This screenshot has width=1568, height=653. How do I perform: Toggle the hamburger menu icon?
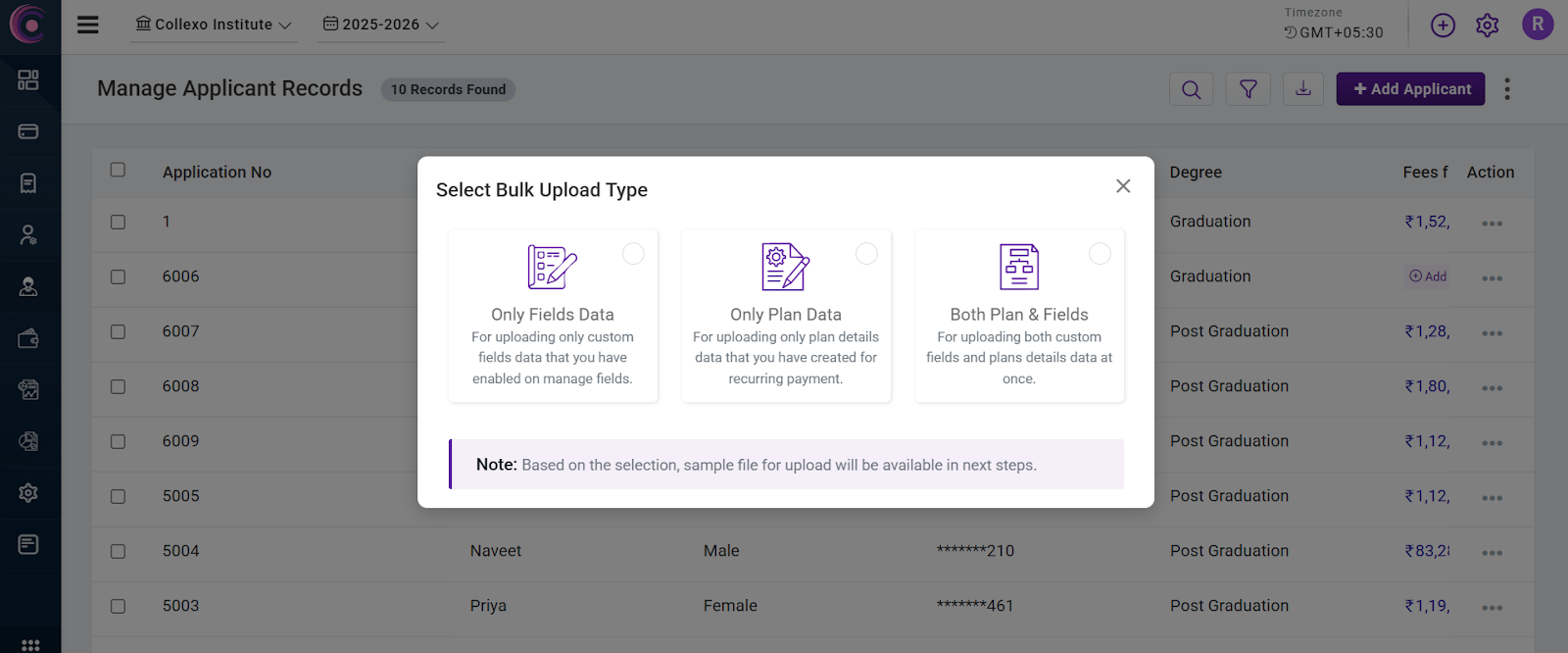pyautogui.click(x=88, y=25)
